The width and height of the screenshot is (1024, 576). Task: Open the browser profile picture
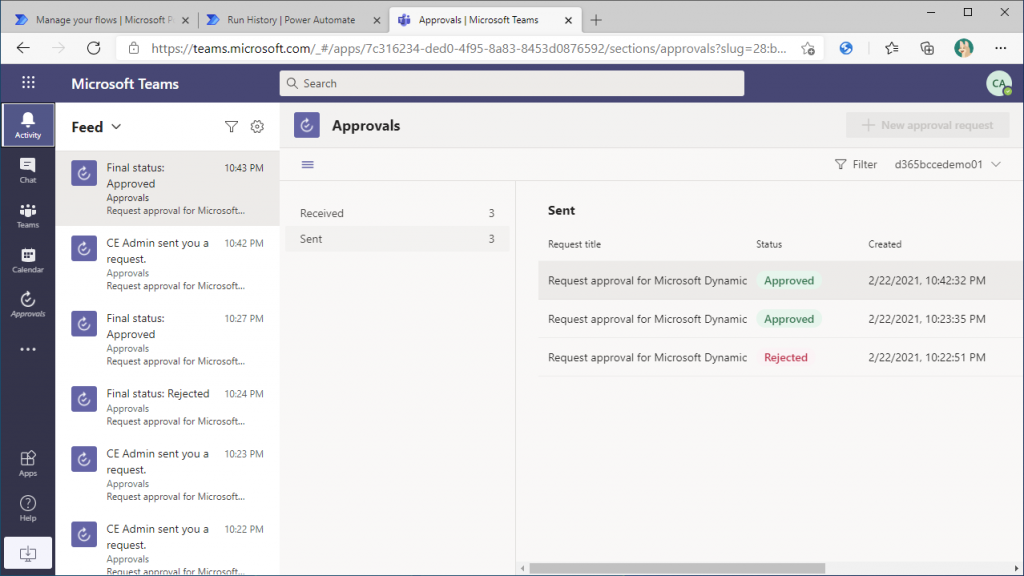pos(963,48)
